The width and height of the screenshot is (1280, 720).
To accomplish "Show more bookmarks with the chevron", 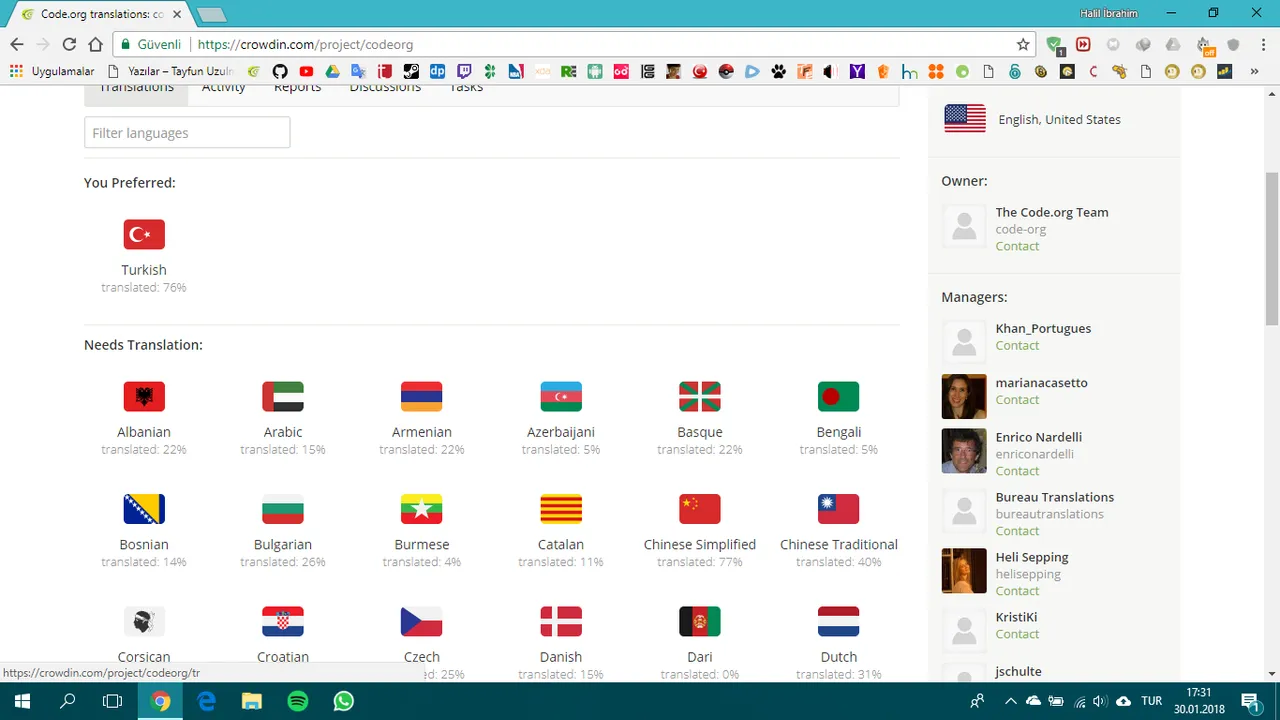I will 1254,71.
